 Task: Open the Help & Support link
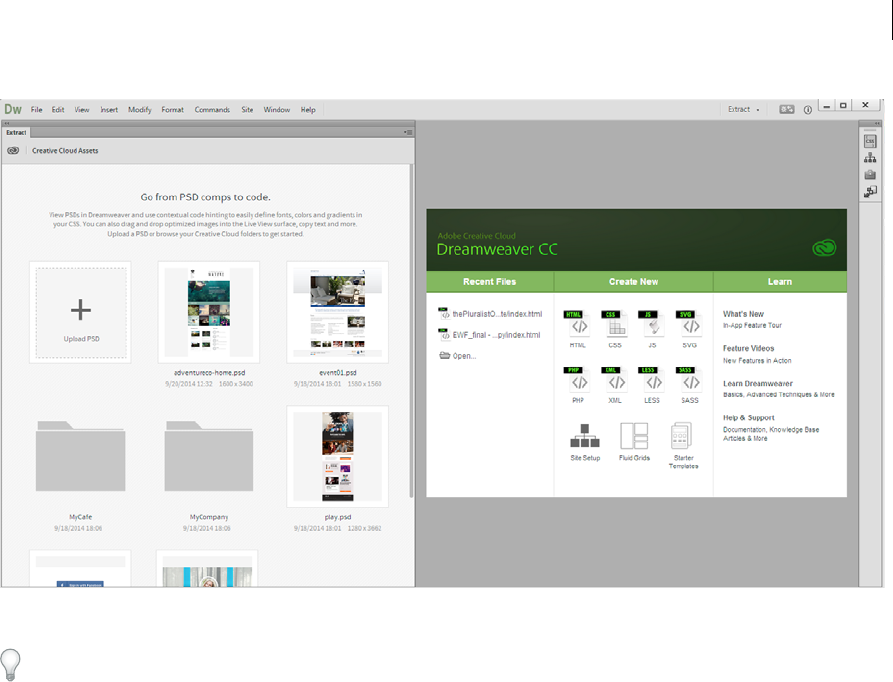click(x=748, y=417)
